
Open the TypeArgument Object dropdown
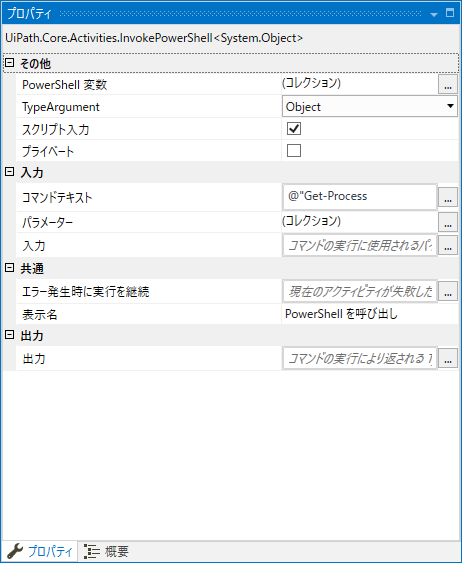370,106
